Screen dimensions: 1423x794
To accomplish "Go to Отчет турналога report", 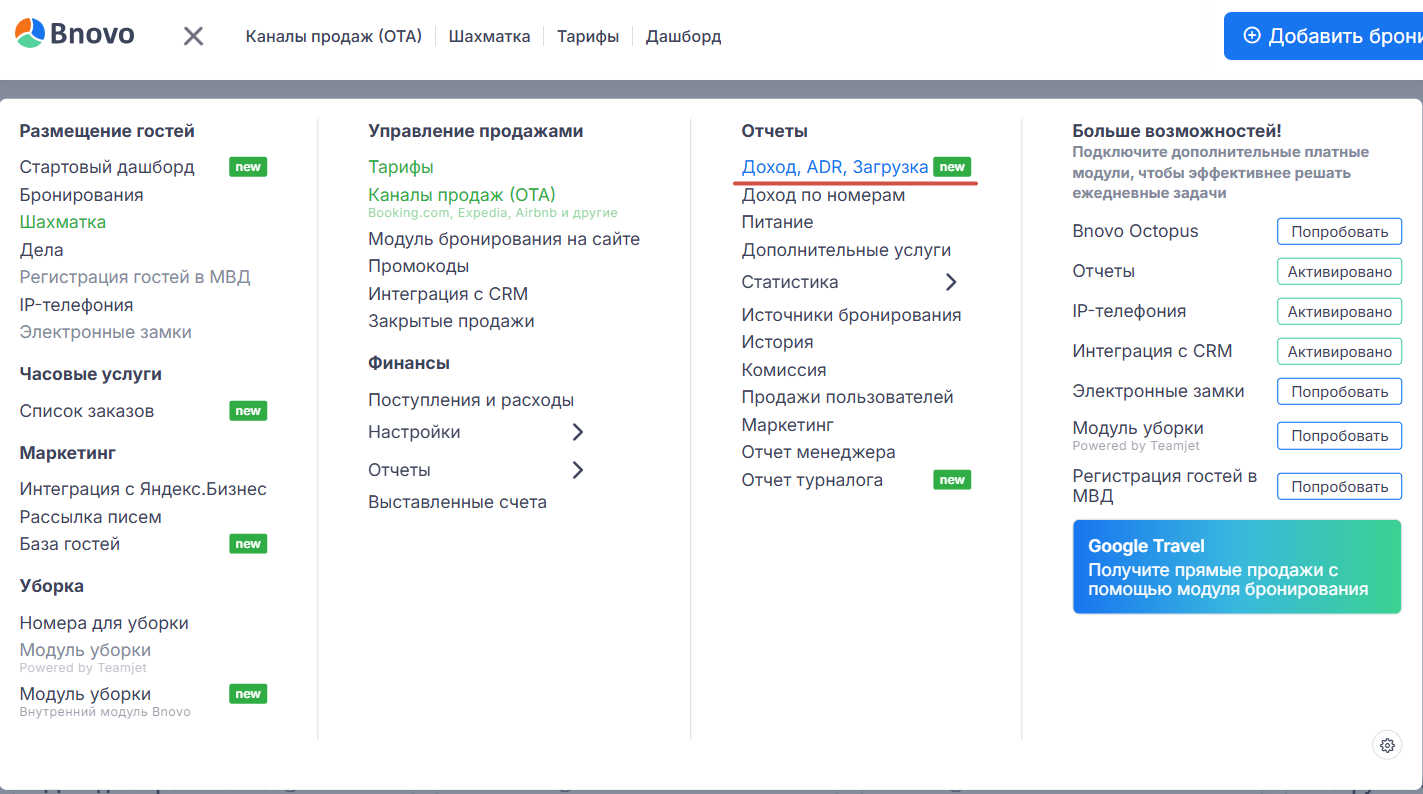I will [x=811, y=480].
